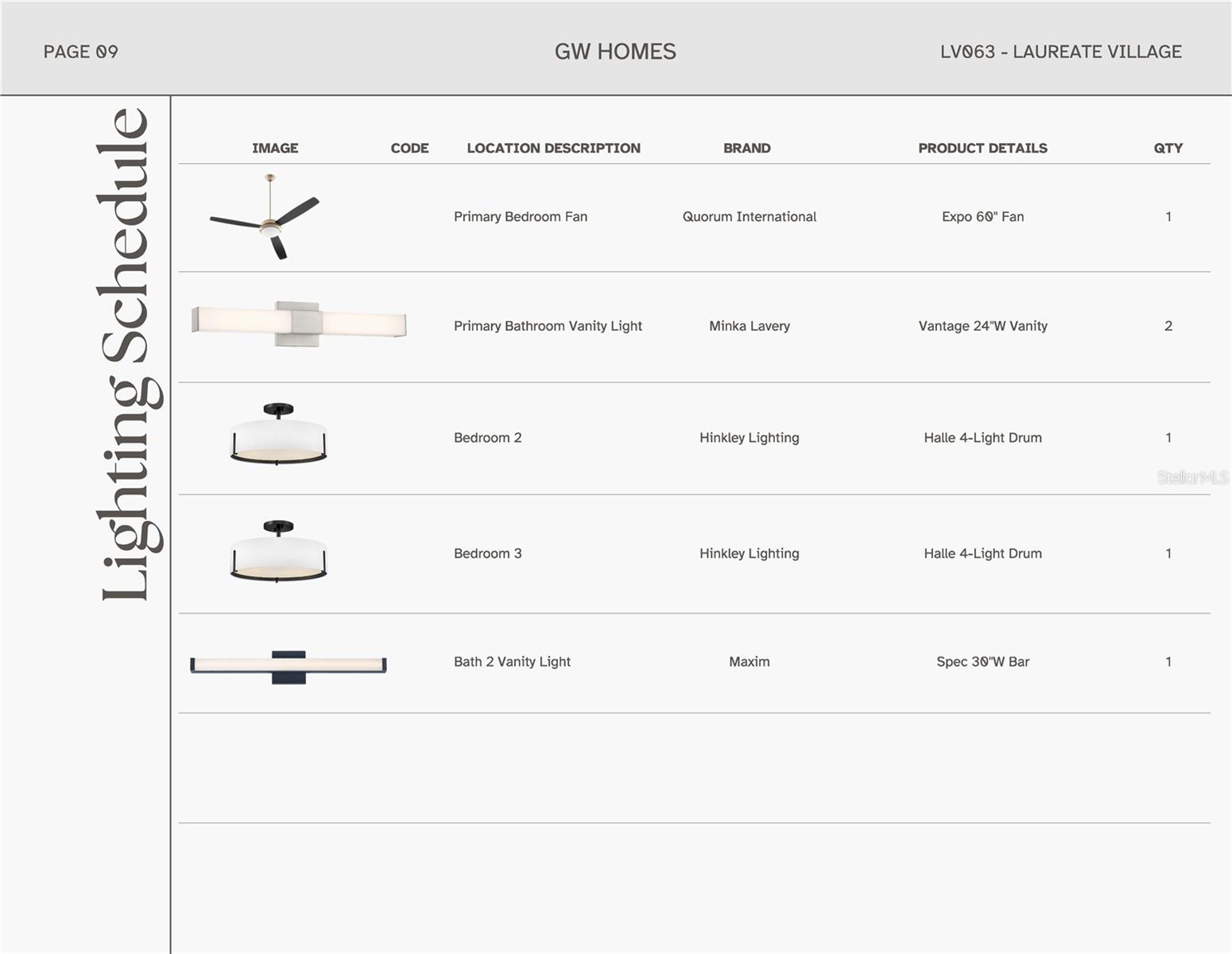This screenshot has width=1232, height=954.
Task: Click the LV063 - LAUREATE VILLAGE text
Action: [x=1060, y=52]
